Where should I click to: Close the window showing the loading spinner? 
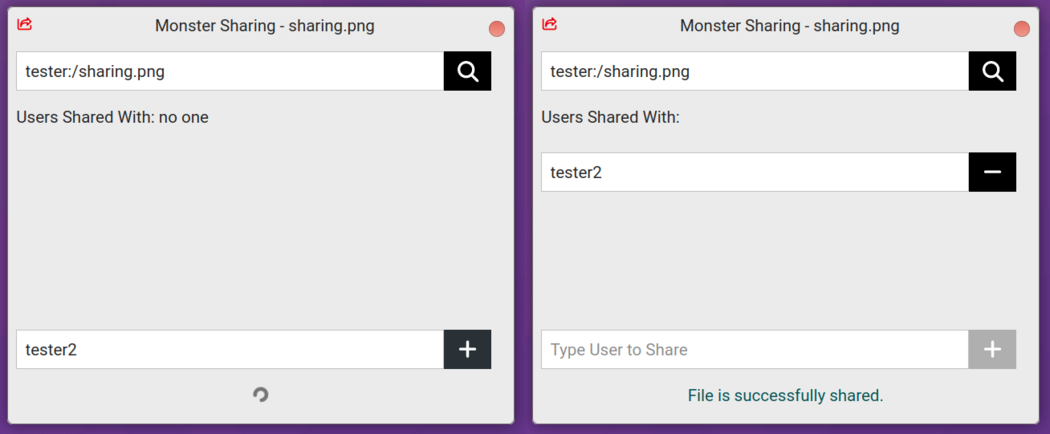tap(497, 29)
